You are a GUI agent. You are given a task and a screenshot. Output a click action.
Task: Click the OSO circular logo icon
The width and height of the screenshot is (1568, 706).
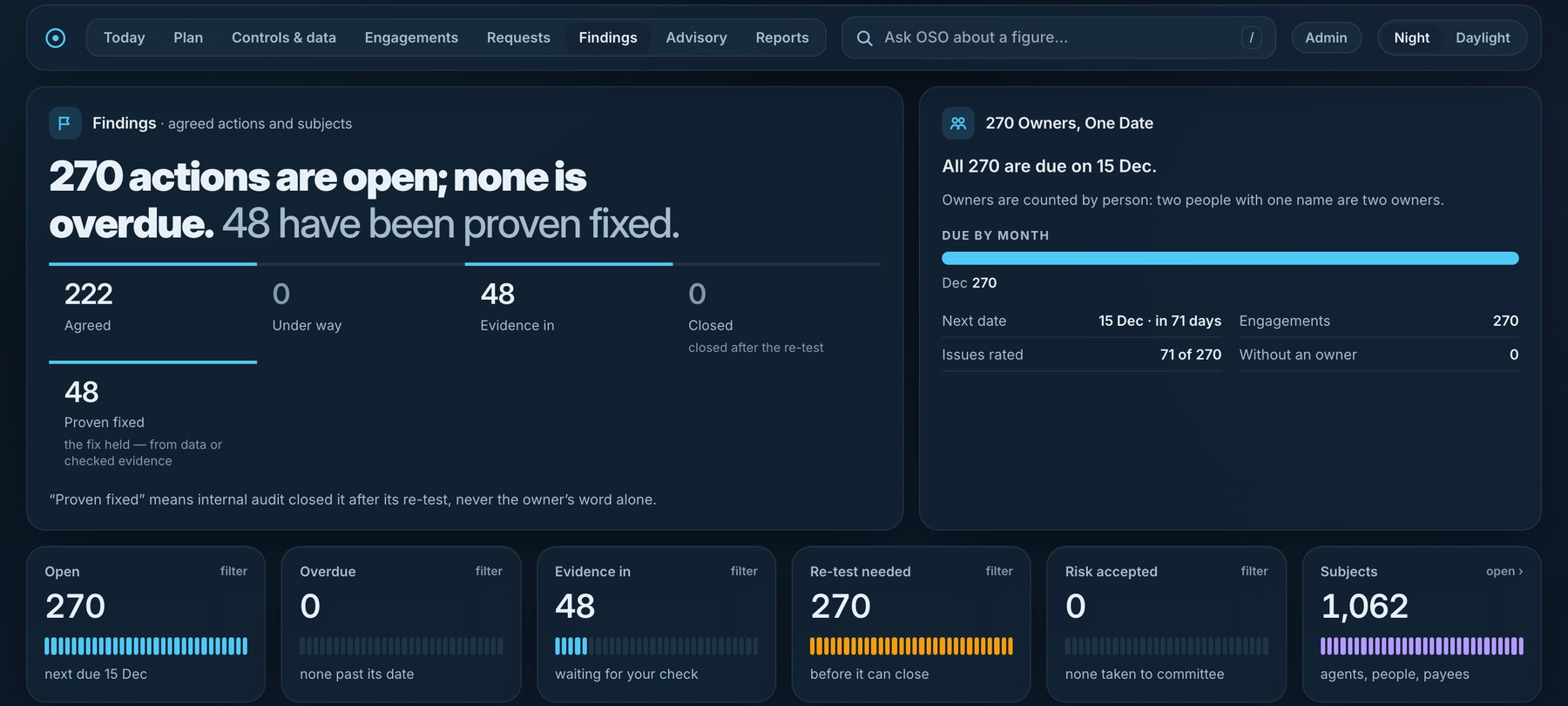coord(55,37)
